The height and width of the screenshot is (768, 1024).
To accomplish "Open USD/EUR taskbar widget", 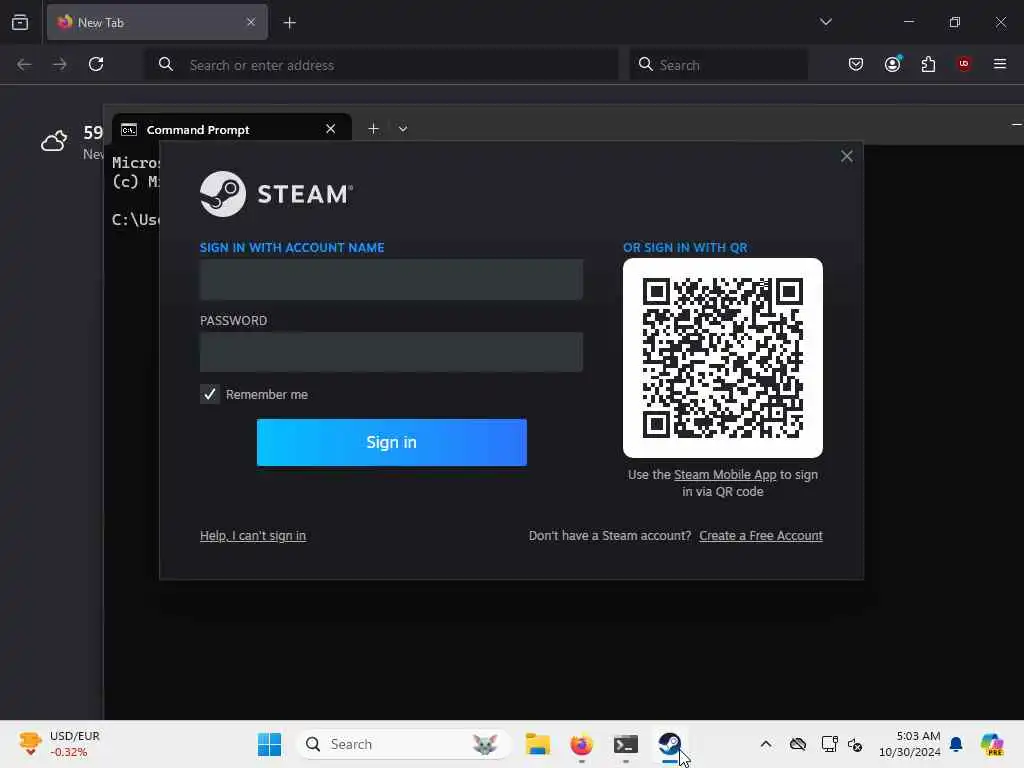I will 60,744.
